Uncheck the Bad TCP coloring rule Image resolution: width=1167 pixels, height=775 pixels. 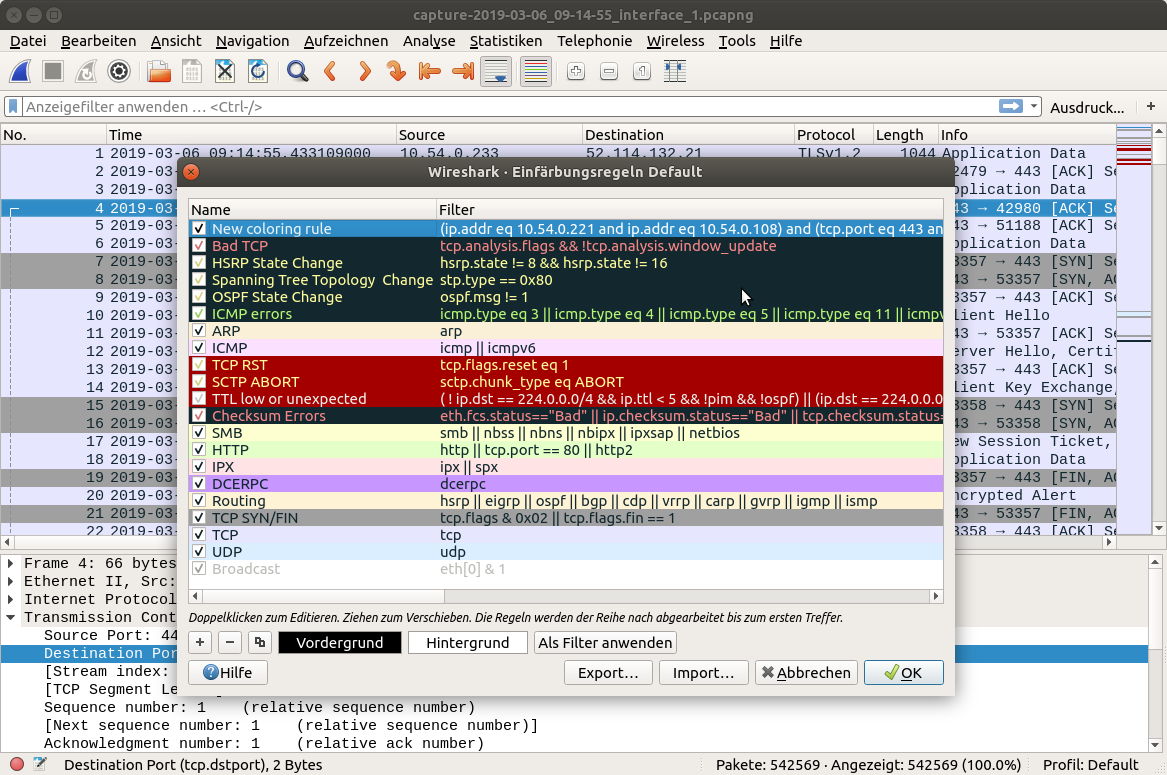click(x=199, y=246)
